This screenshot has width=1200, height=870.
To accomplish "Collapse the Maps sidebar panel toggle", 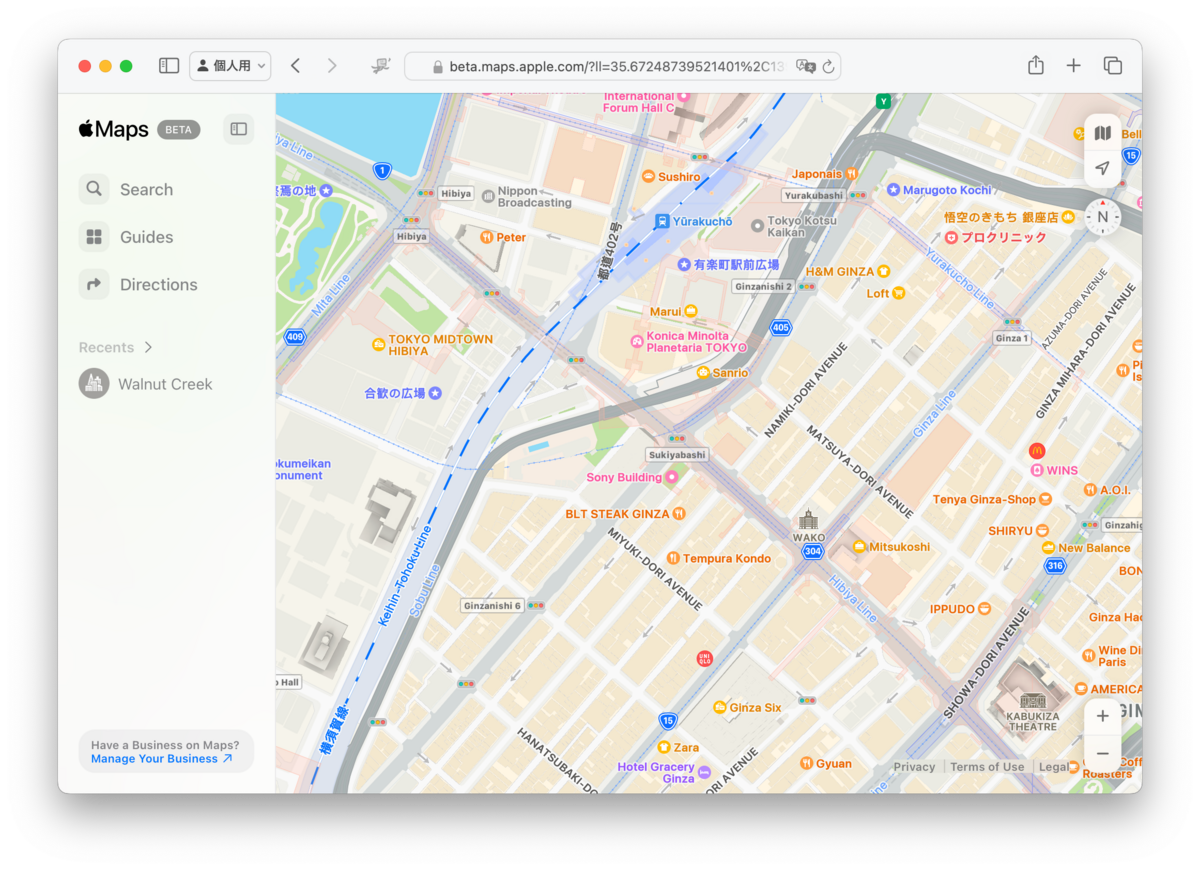I will [x=238, y=129].
